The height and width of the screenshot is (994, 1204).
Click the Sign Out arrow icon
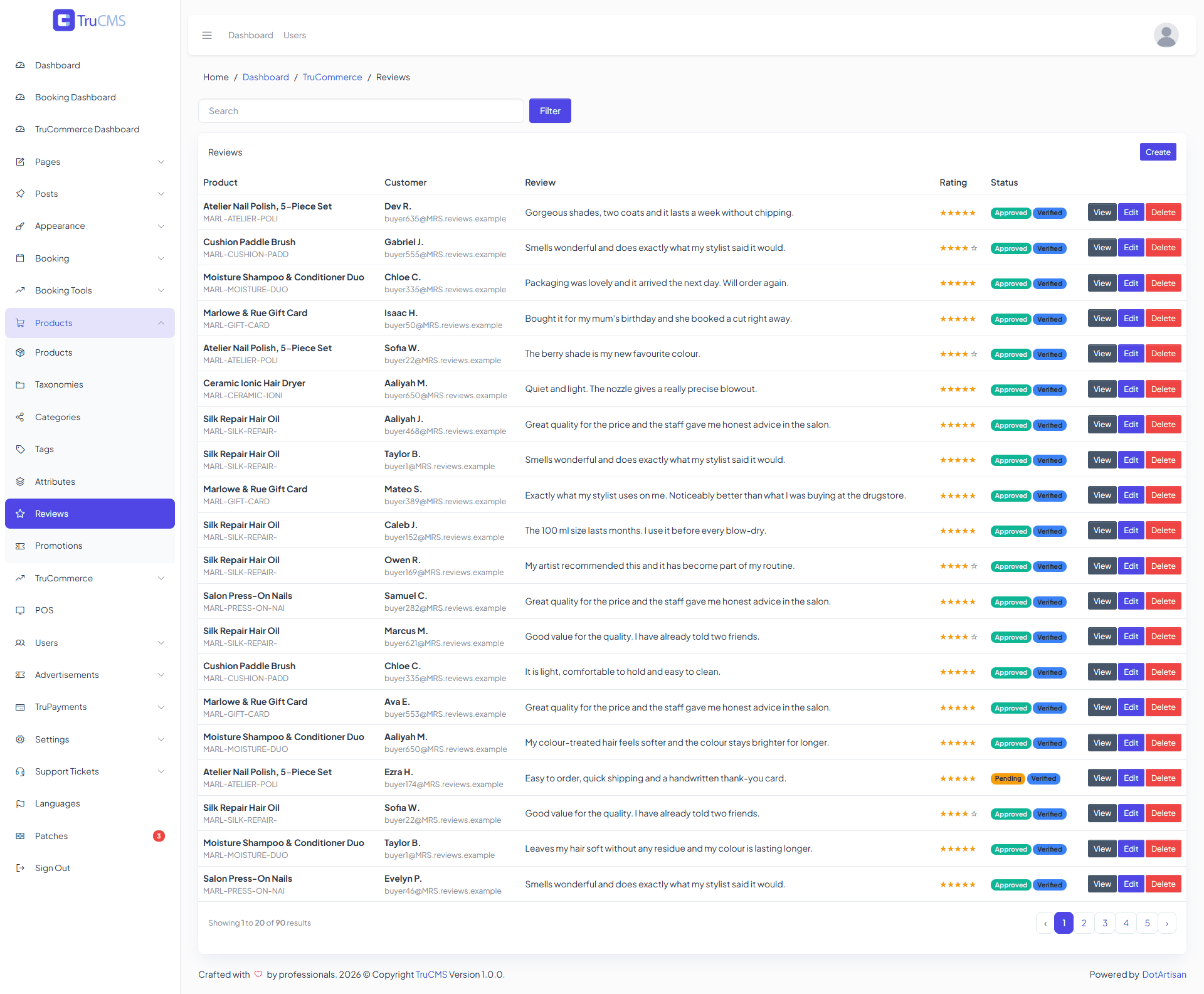click(x=20, y=868)
